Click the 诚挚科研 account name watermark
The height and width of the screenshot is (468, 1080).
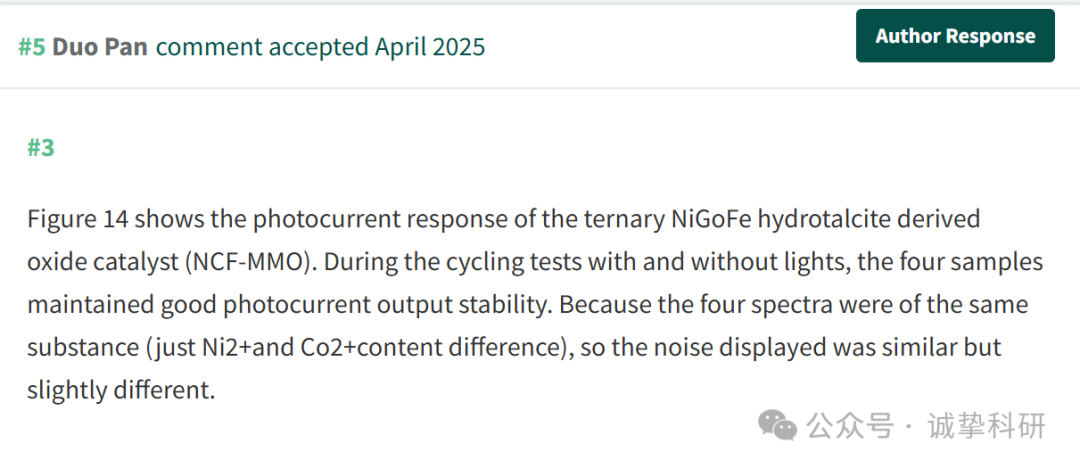(986, 426)
